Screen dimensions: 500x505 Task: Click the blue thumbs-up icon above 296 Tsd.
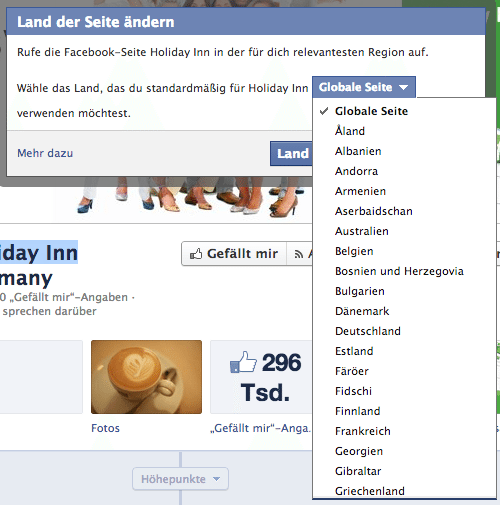pyautogui.click(x=243, y=362)
